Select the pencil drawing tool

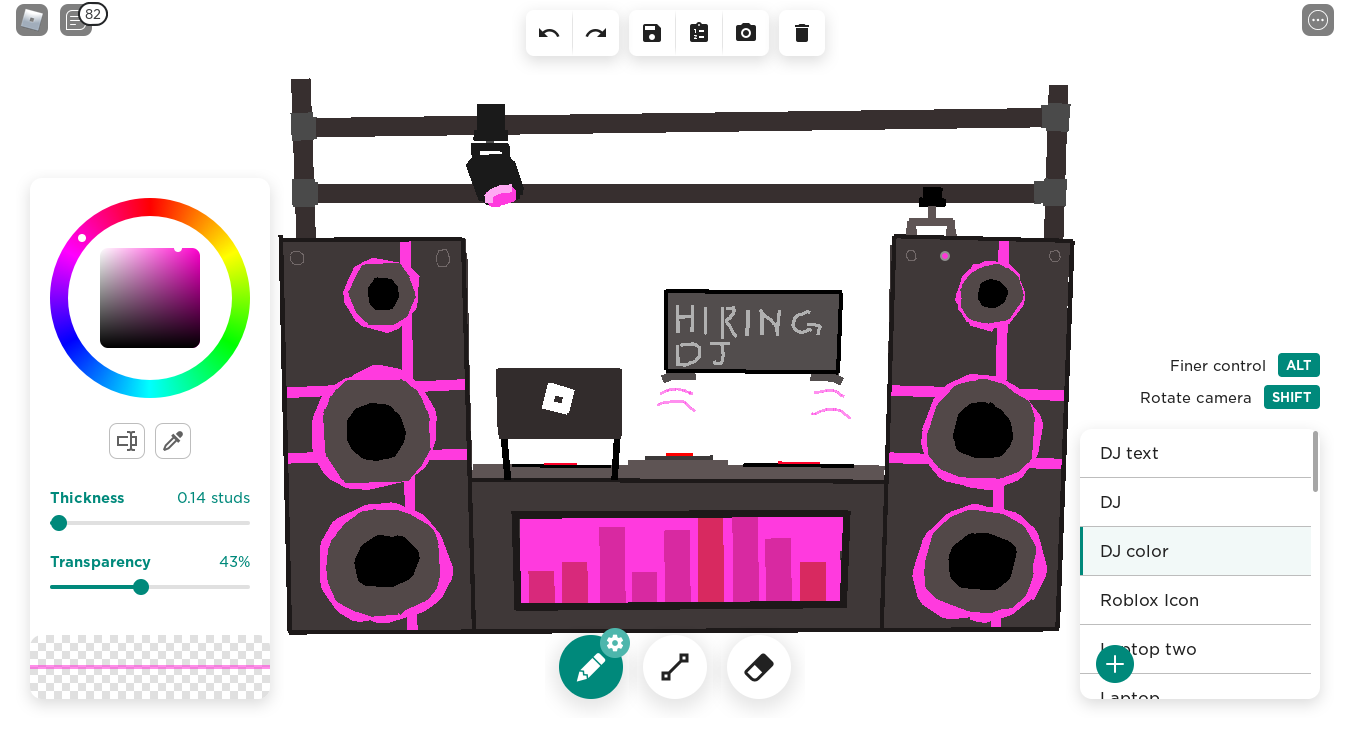[590, 666]
